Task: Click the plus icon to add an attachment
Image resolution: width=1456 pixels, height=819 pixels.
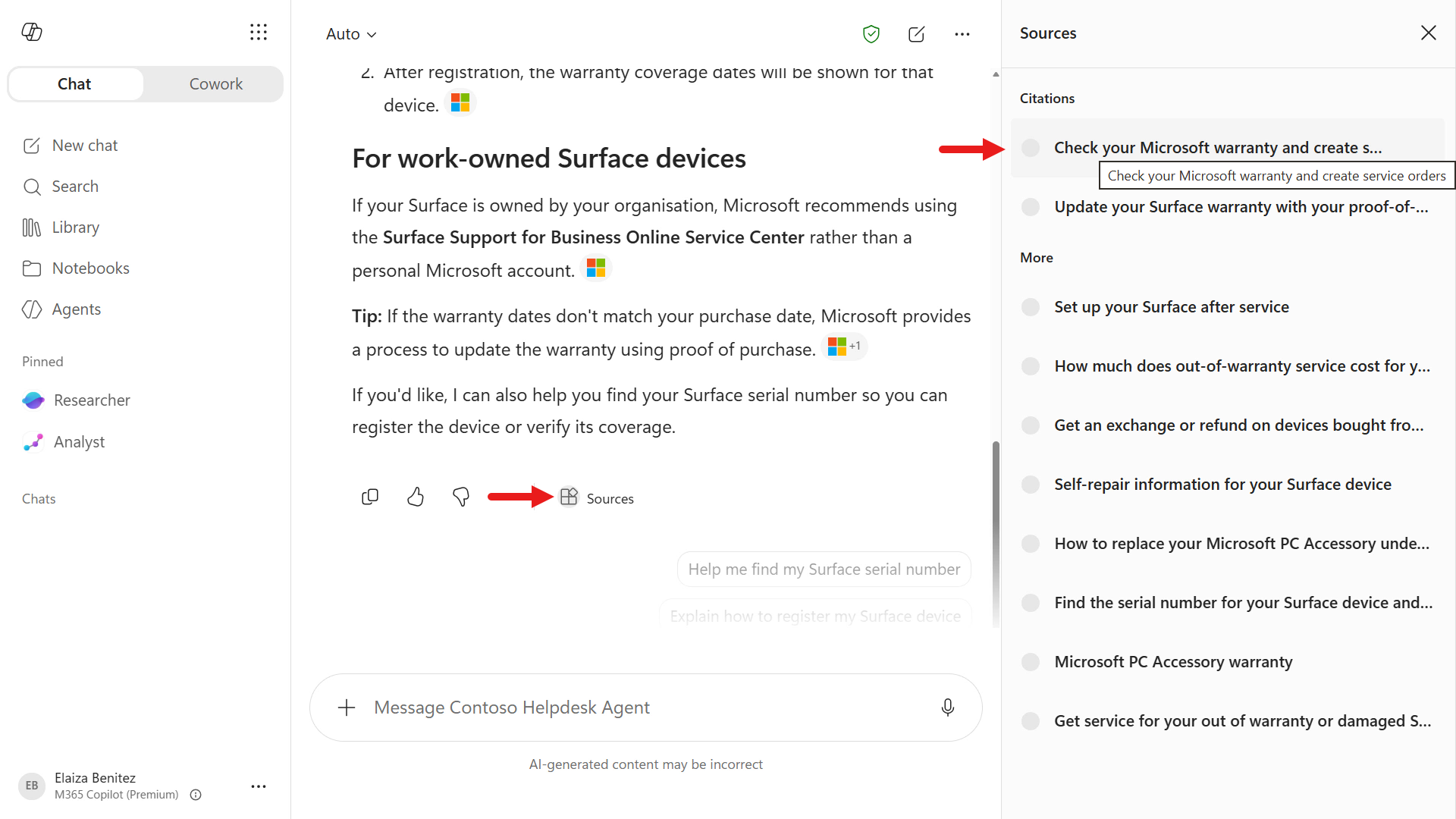Action: tap(347, 708)
